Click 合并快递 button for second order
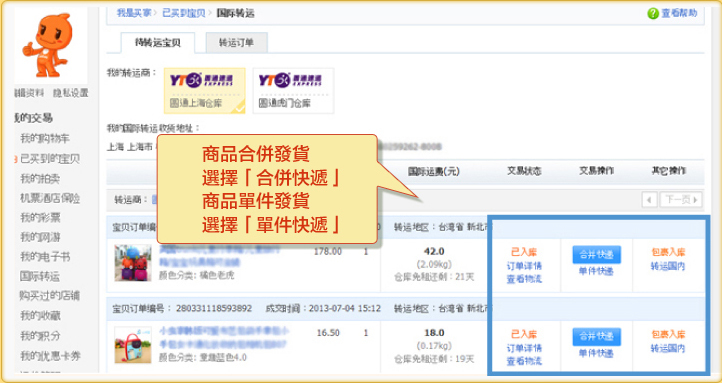This screenshot has height=383, width=722. coord(596,337)
